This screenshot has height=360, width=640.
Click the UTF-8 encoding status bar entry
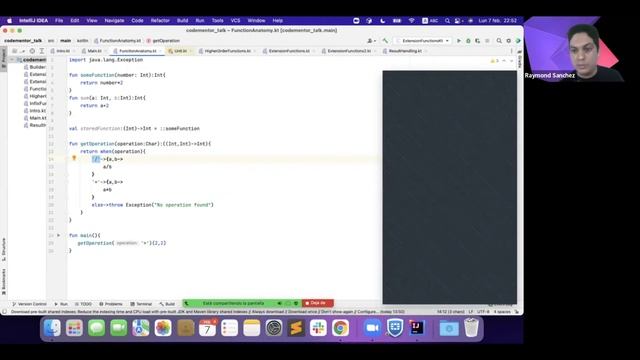[x=483, y=312]
